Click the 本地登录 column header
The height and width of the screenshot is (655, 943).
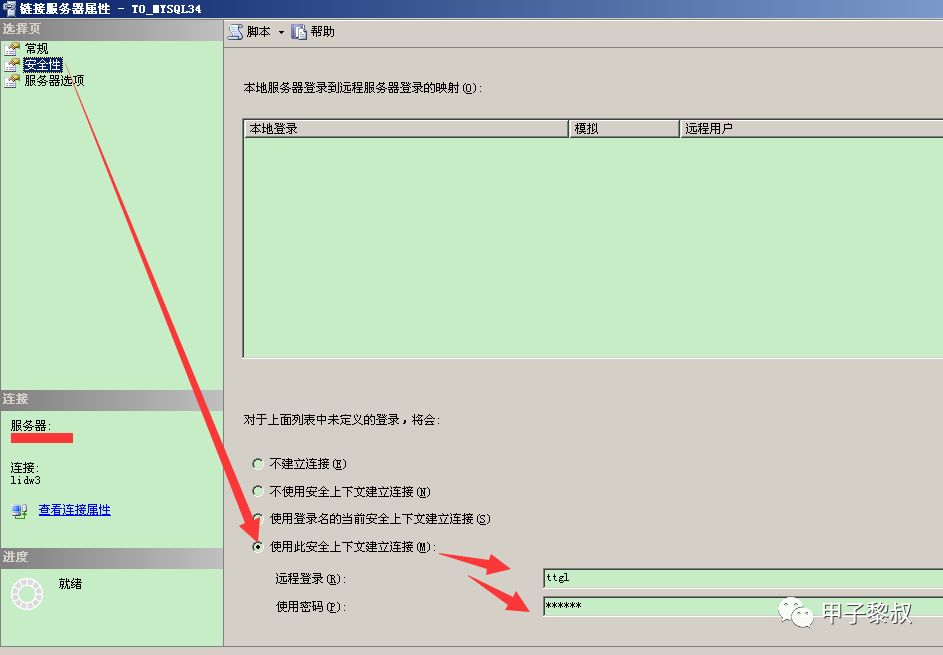click(406, 129)
